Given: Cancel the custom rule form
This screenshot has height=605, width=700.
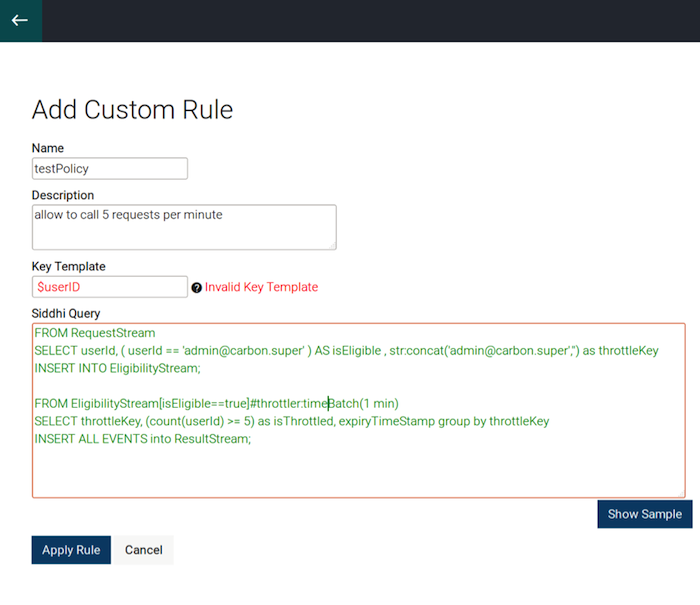Looking at the screenshot, I should tap(143, 550).
